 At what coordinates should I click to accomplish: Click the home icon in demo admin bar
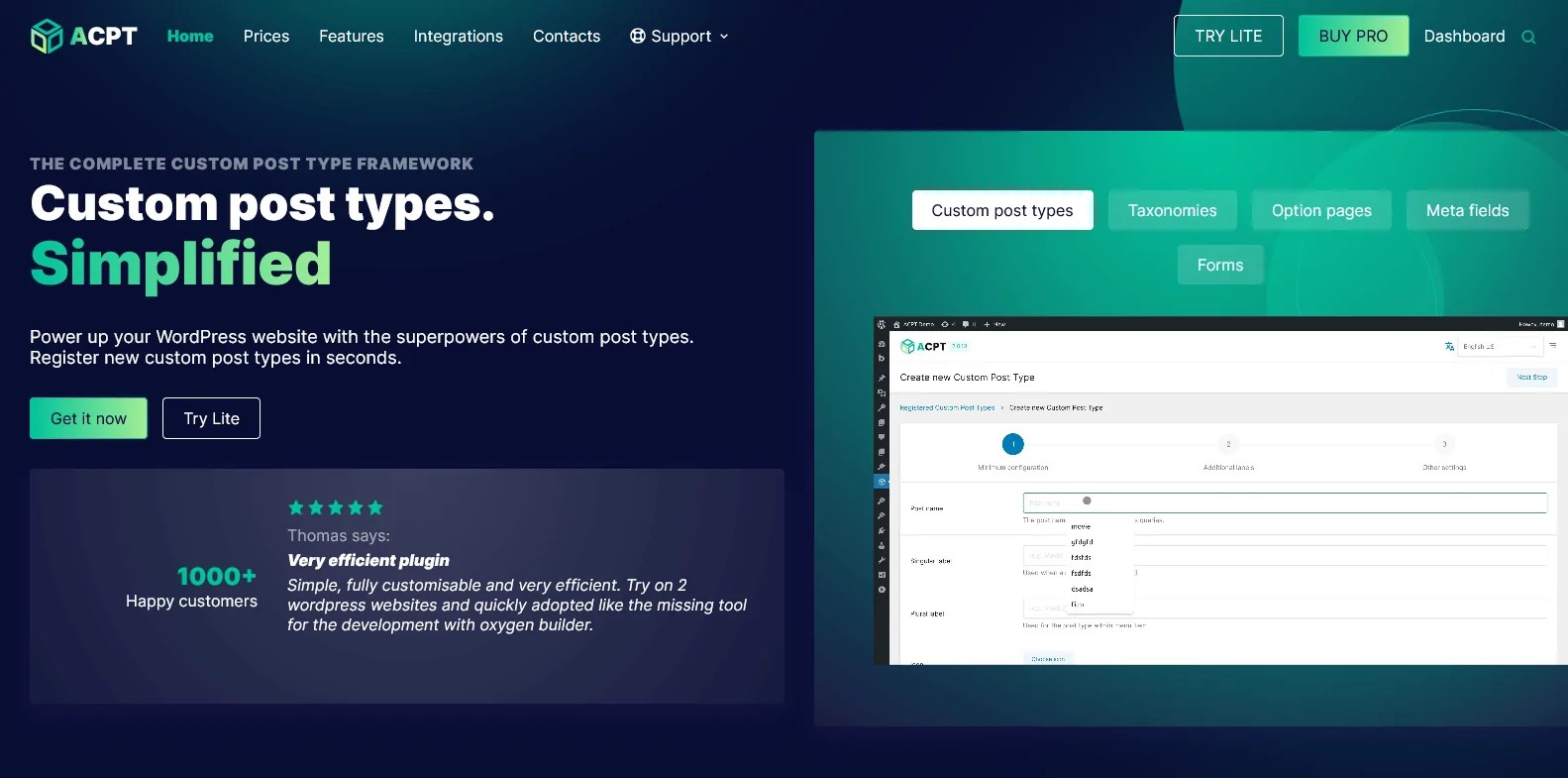pos(896,324)
